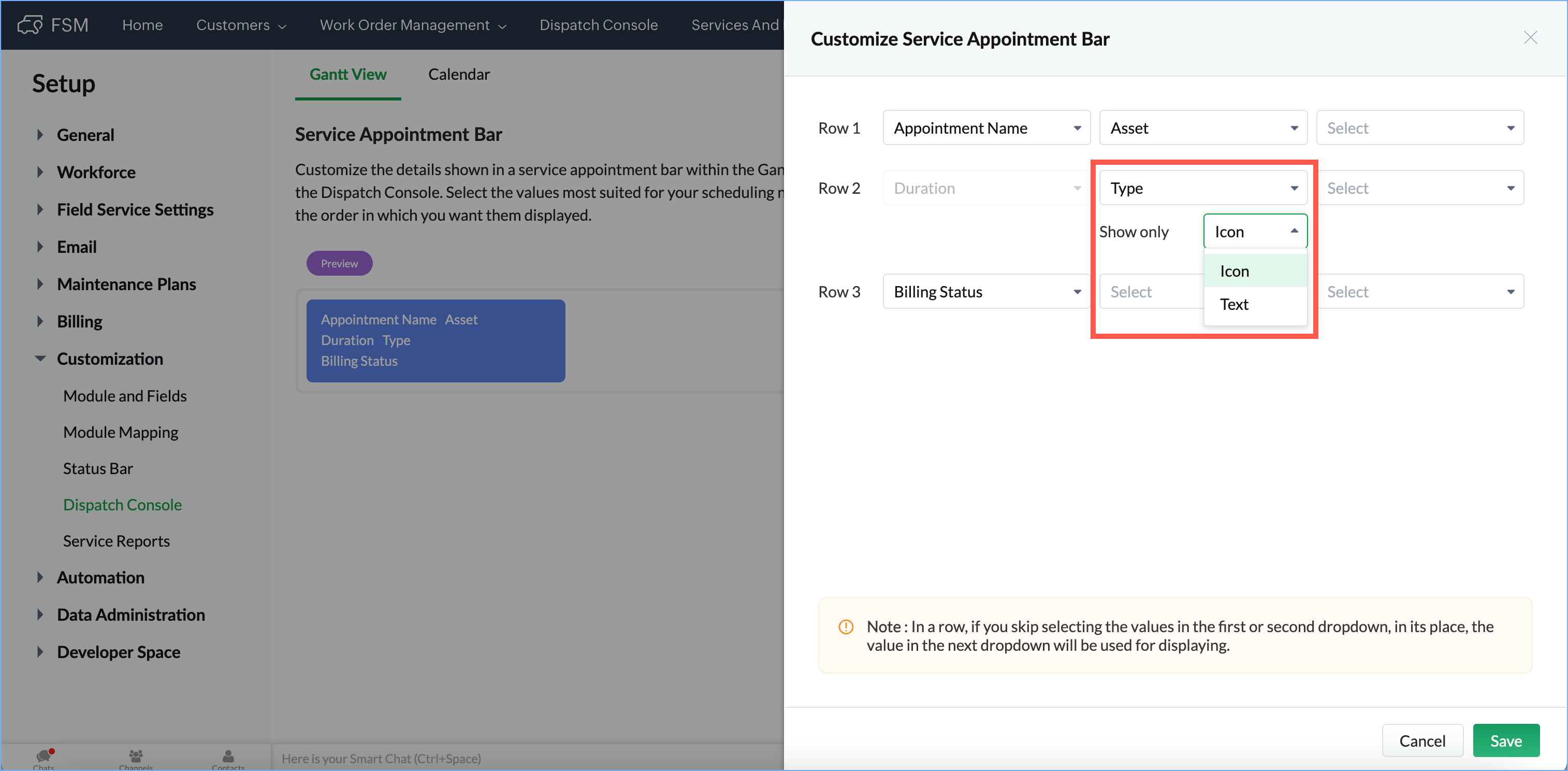Viewport: 1568px width, 771px height.
Task: Open the Chats icon in bottom bar
Action: (x=44, y=756)
